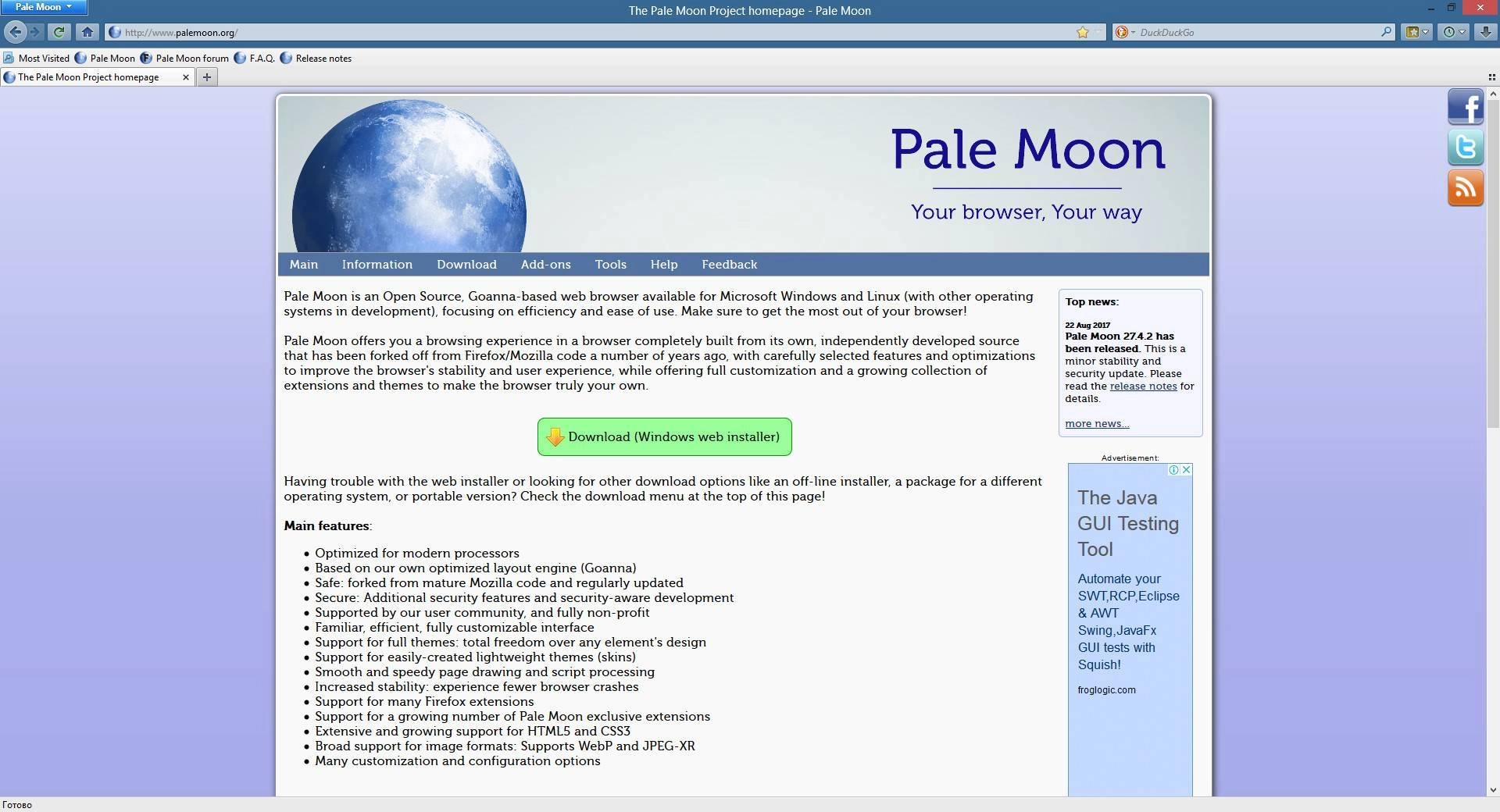
Task: Open the Information site menu
Action: pyautogui.click(x=377, y=265)
